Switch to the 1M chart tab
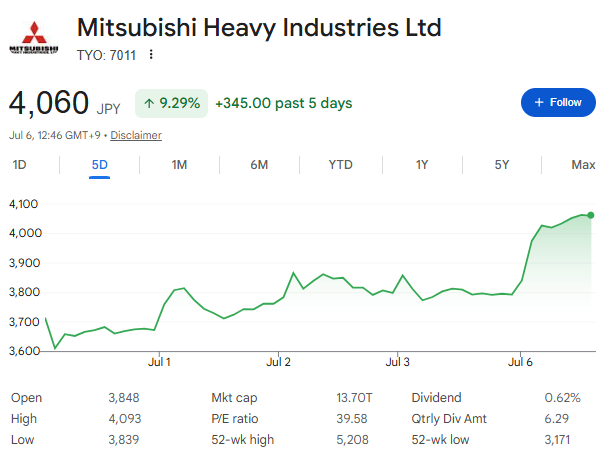Image resolution: width=612 pixels, height=458 pixels. 179,165
